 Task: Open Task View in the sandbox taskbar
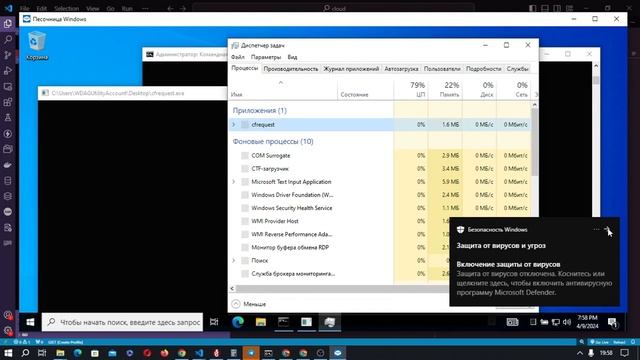click(214, 322)
